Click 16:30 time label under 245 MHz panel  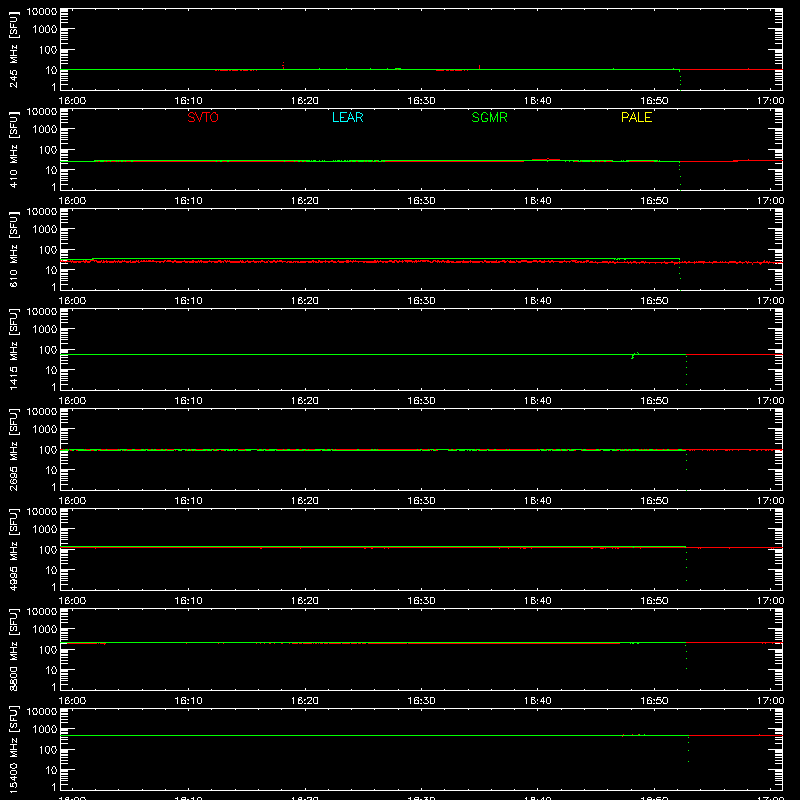[x=421, y=101]
